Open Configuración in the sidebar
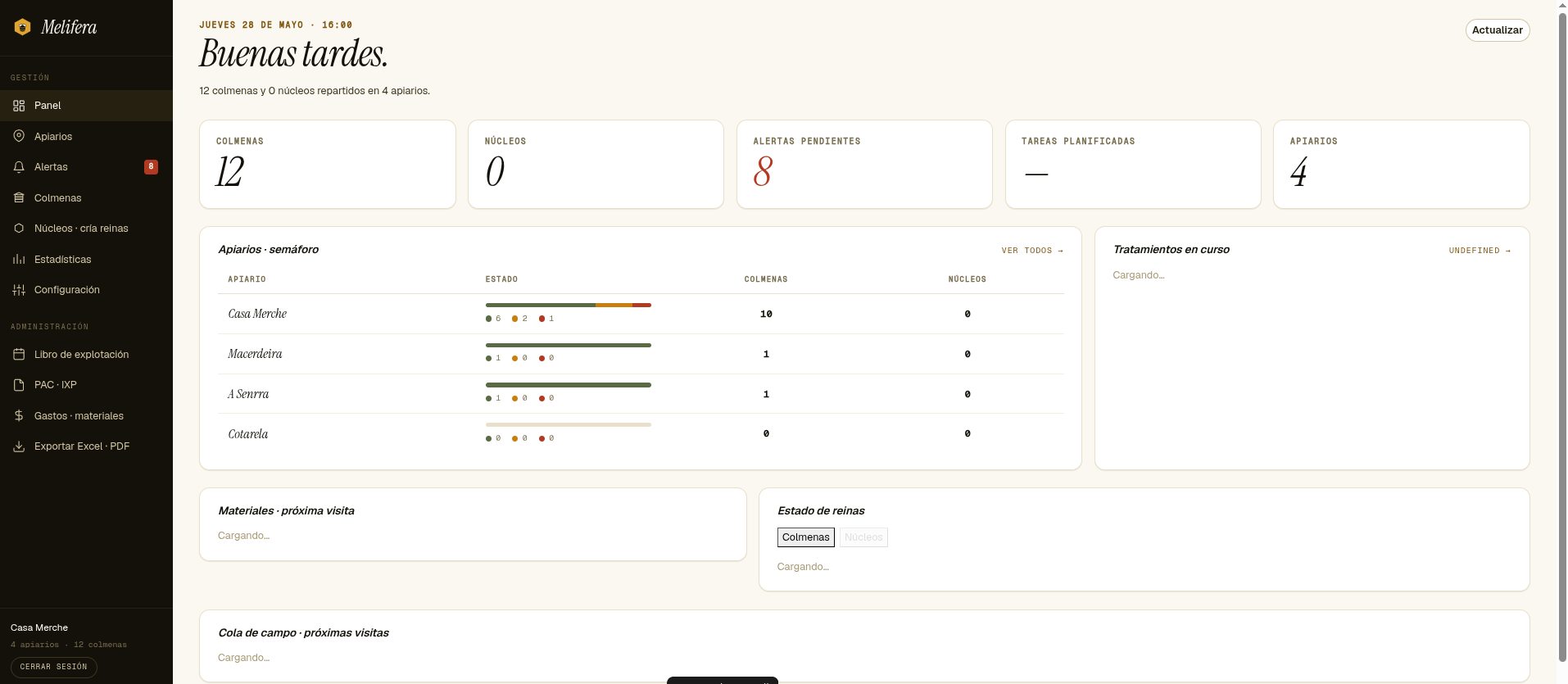The image size is (1568, 684). pyautogui.click(x=86, y=290)
